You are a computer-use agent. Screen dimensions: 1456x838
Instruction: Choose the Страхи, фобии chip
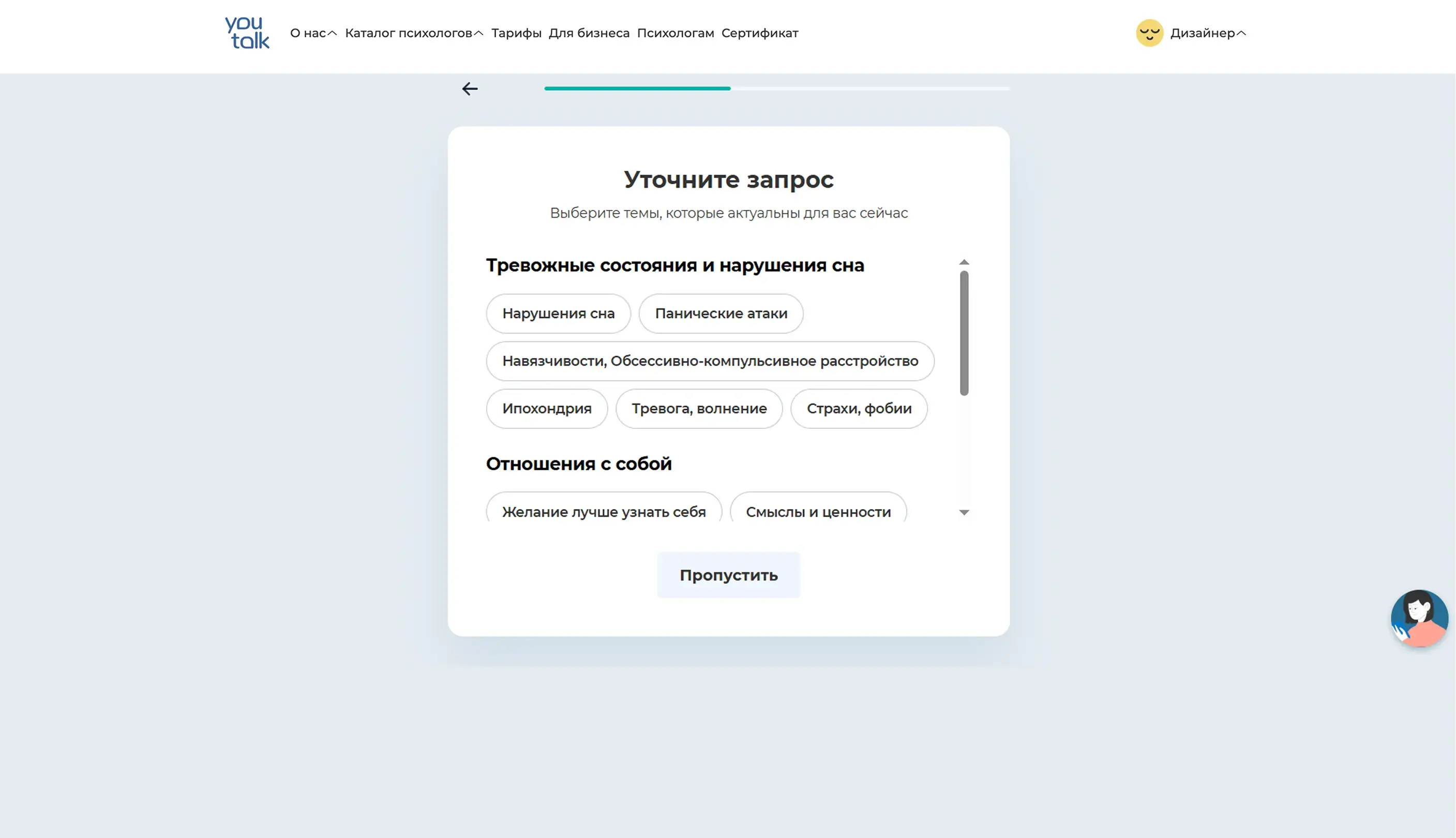click(x=859, y=409)
